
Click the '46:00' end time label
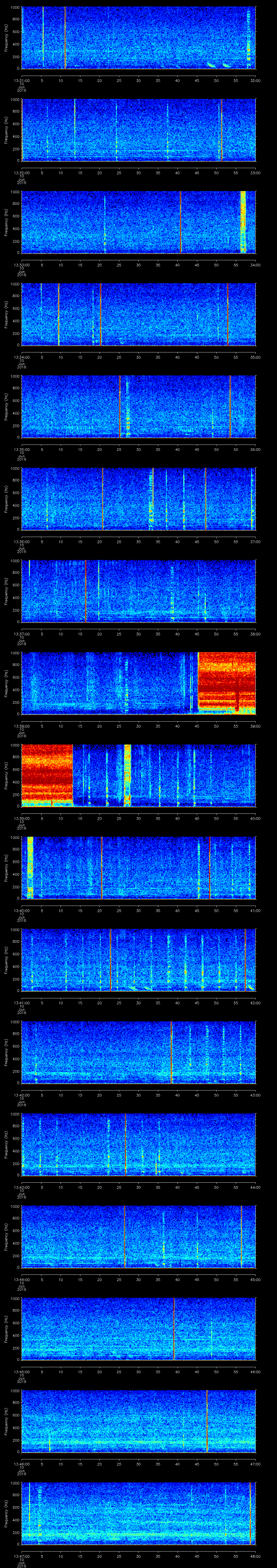point(255,1371)
